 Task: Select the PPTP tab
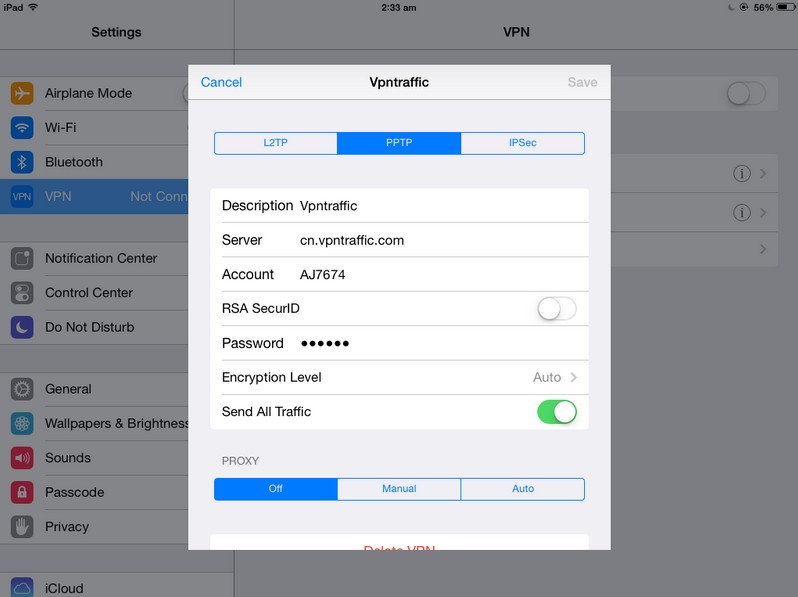[399, 143]
